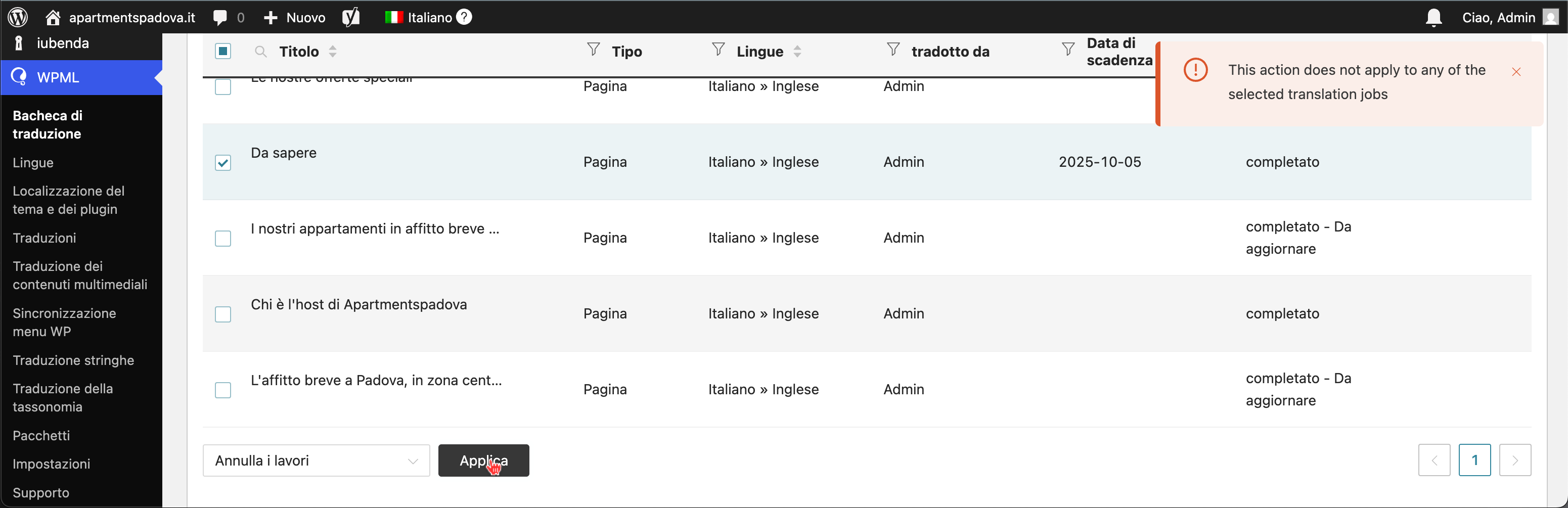
Task: Go to pagination page 1
Action: click(1474, 460)
